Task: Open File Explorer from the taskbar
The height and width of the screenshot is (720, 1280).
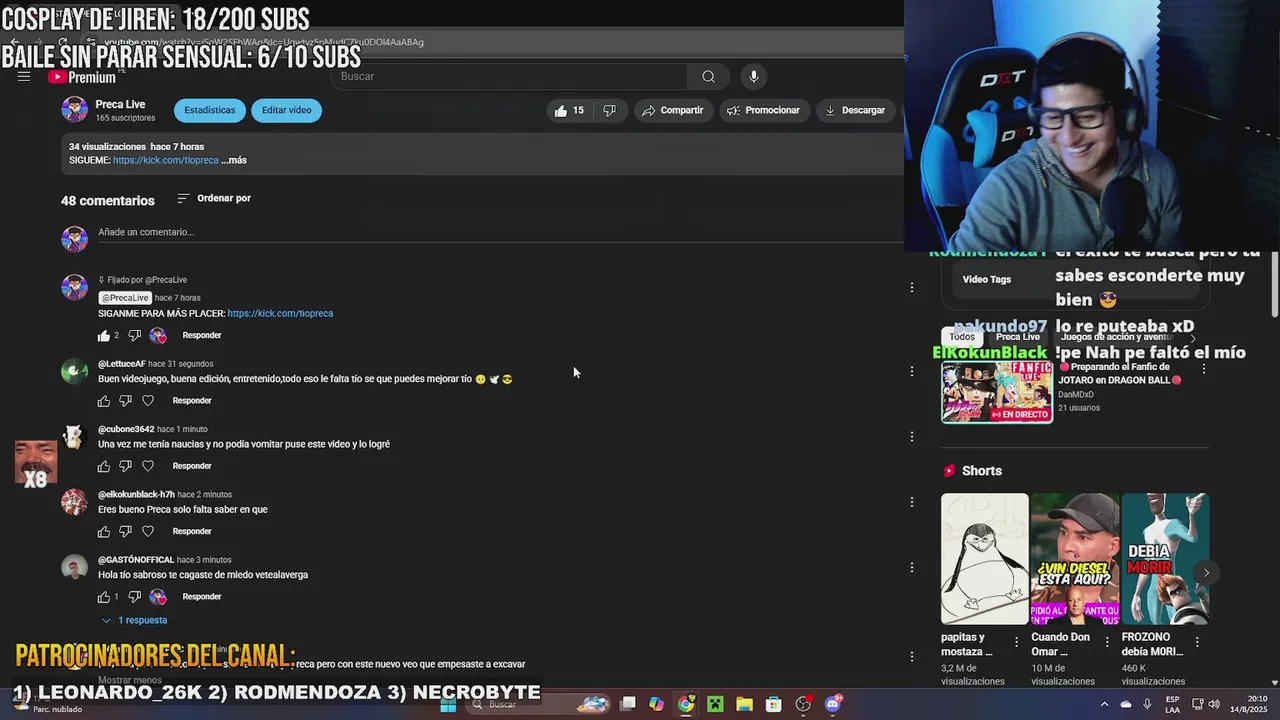Action: point(744,704)
